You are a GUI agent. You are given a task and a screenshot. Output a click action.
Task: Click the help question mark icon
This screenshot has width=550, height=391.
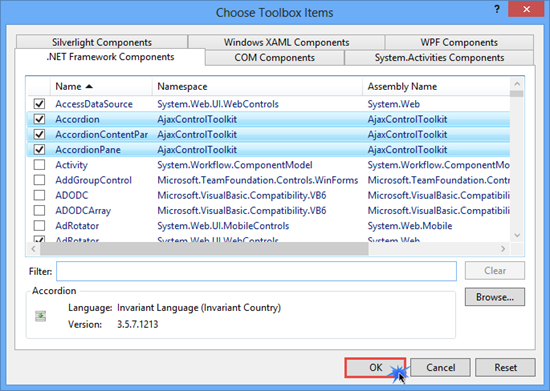pyautogui.click(x=497, y=9)
